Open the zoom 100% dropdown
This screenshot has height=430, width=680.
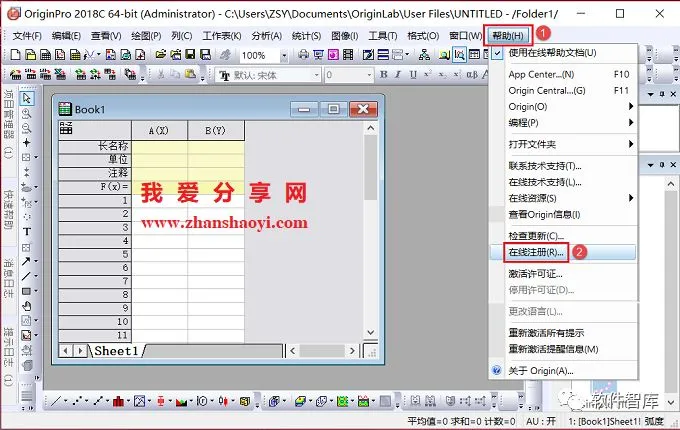pyautogui.click(x=284, y=55)
